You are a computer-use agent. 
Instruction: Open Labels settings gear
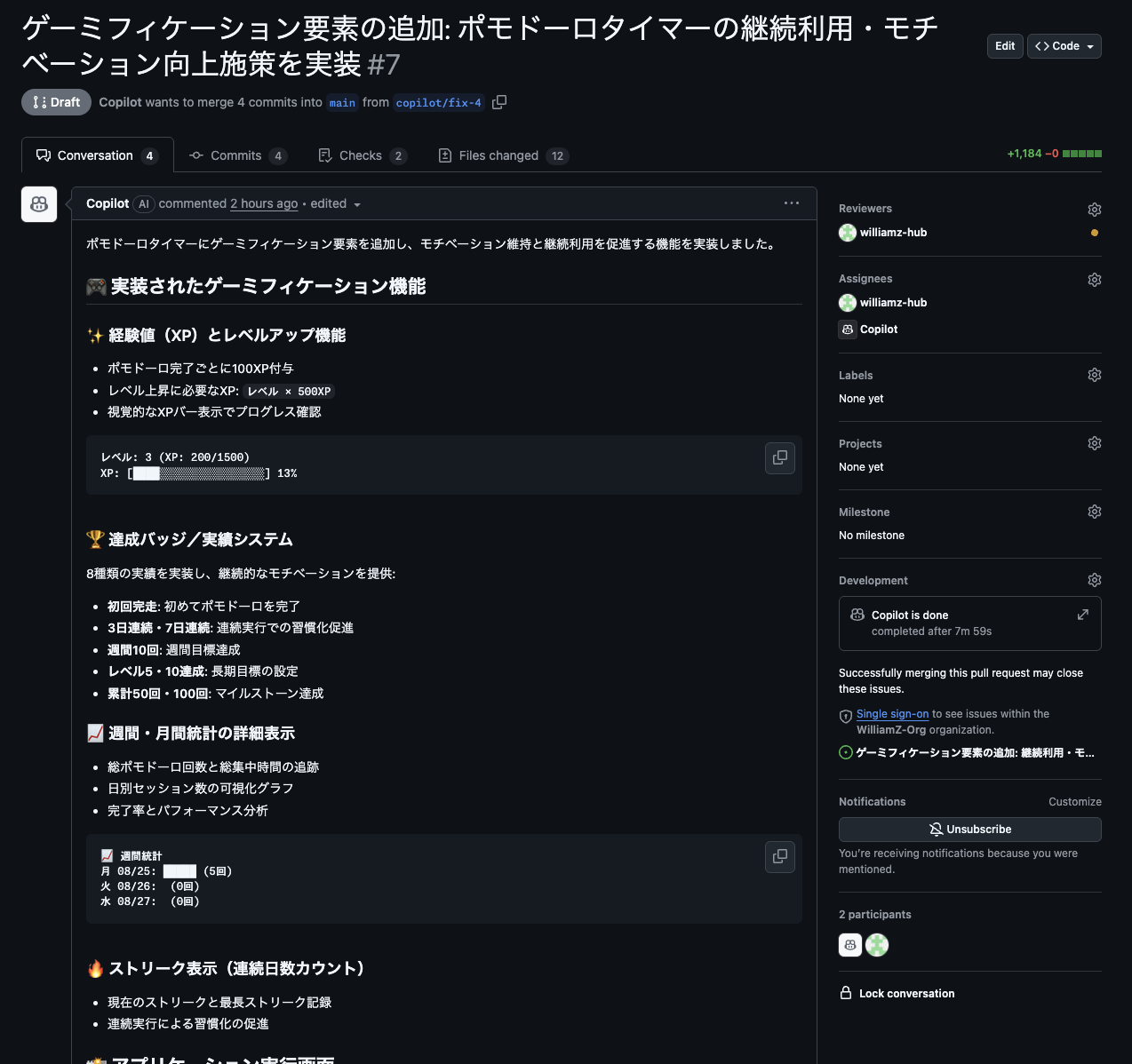tap(1095, 375)
